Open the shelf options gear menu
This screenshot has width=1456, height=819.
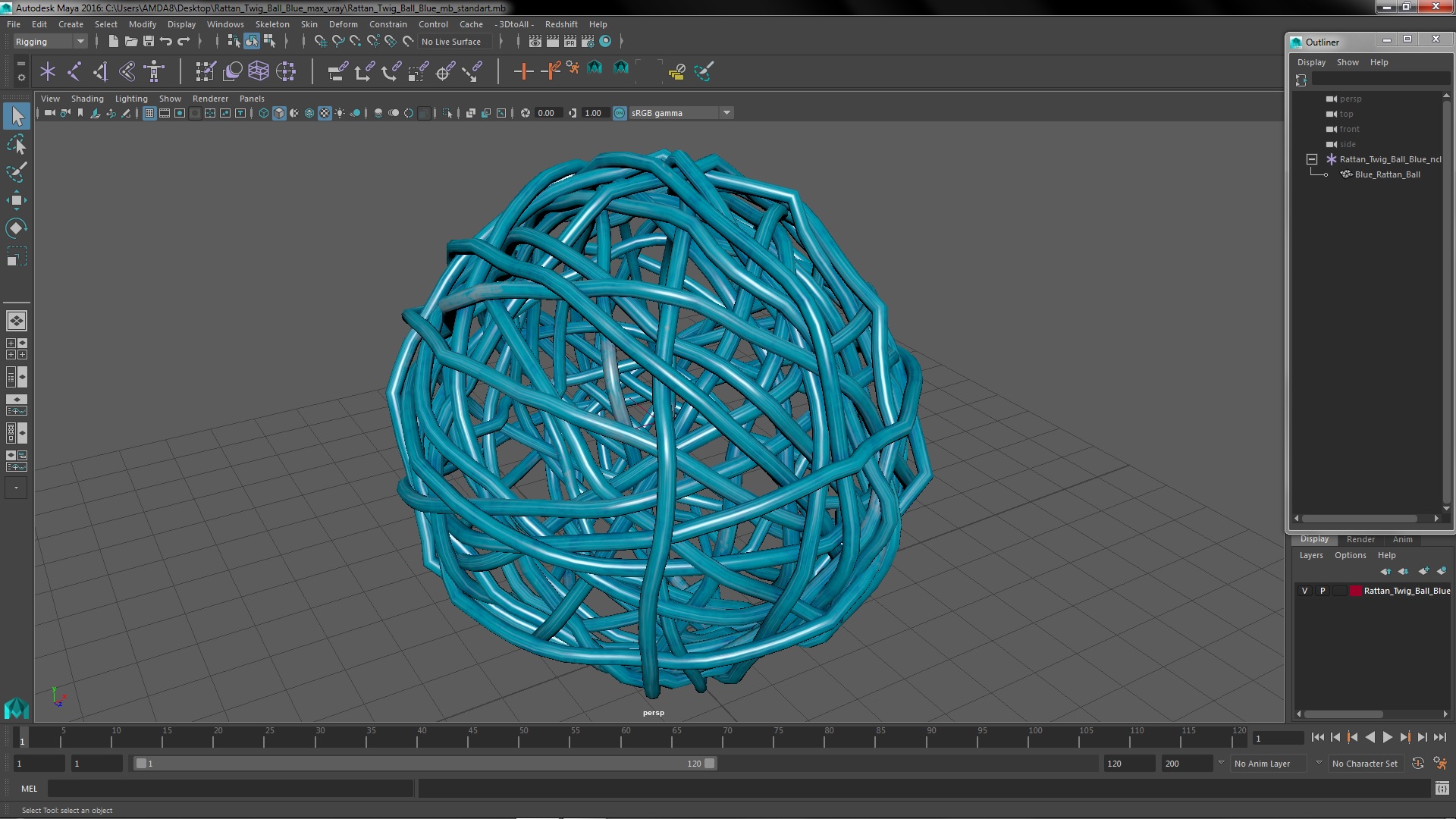pos(20,77)
